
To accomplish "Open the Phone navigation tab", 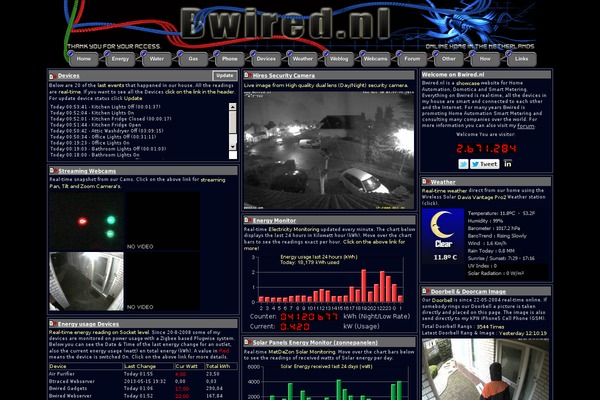I will pyautogui.click(x=230, y=59).
